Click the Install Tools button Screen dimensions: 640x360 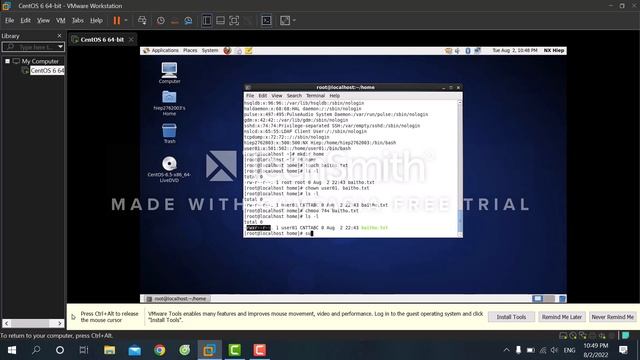[x=511, y=317]
